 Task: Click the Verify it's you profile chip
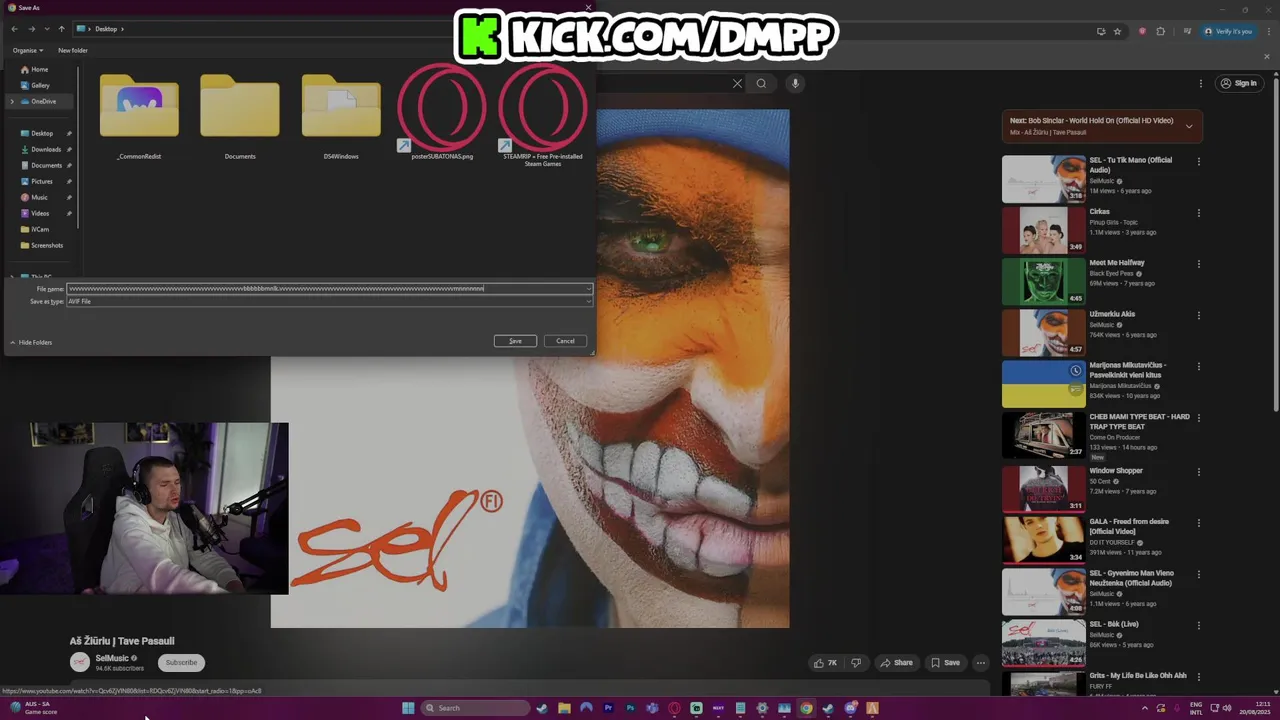[x=1229, y=31]
